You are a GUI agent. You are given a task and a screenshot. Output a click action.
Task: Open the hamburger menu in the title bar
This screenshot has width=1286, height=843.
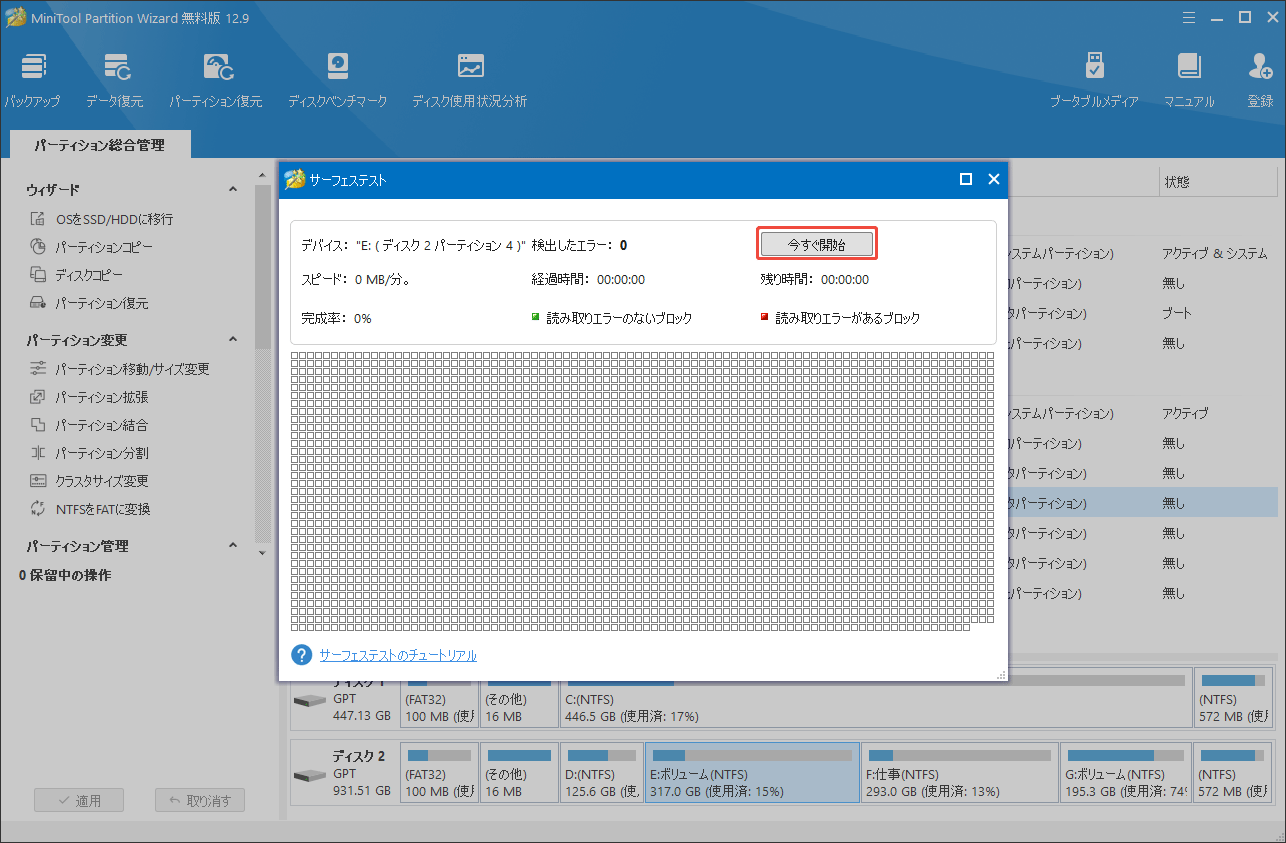point(1189,17)
